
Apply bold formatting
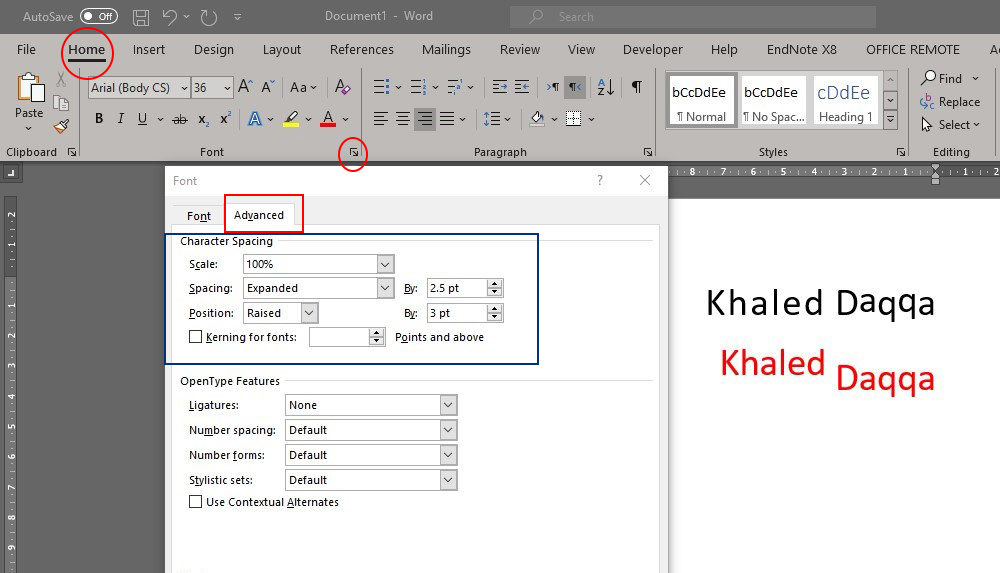pos(99,119)
